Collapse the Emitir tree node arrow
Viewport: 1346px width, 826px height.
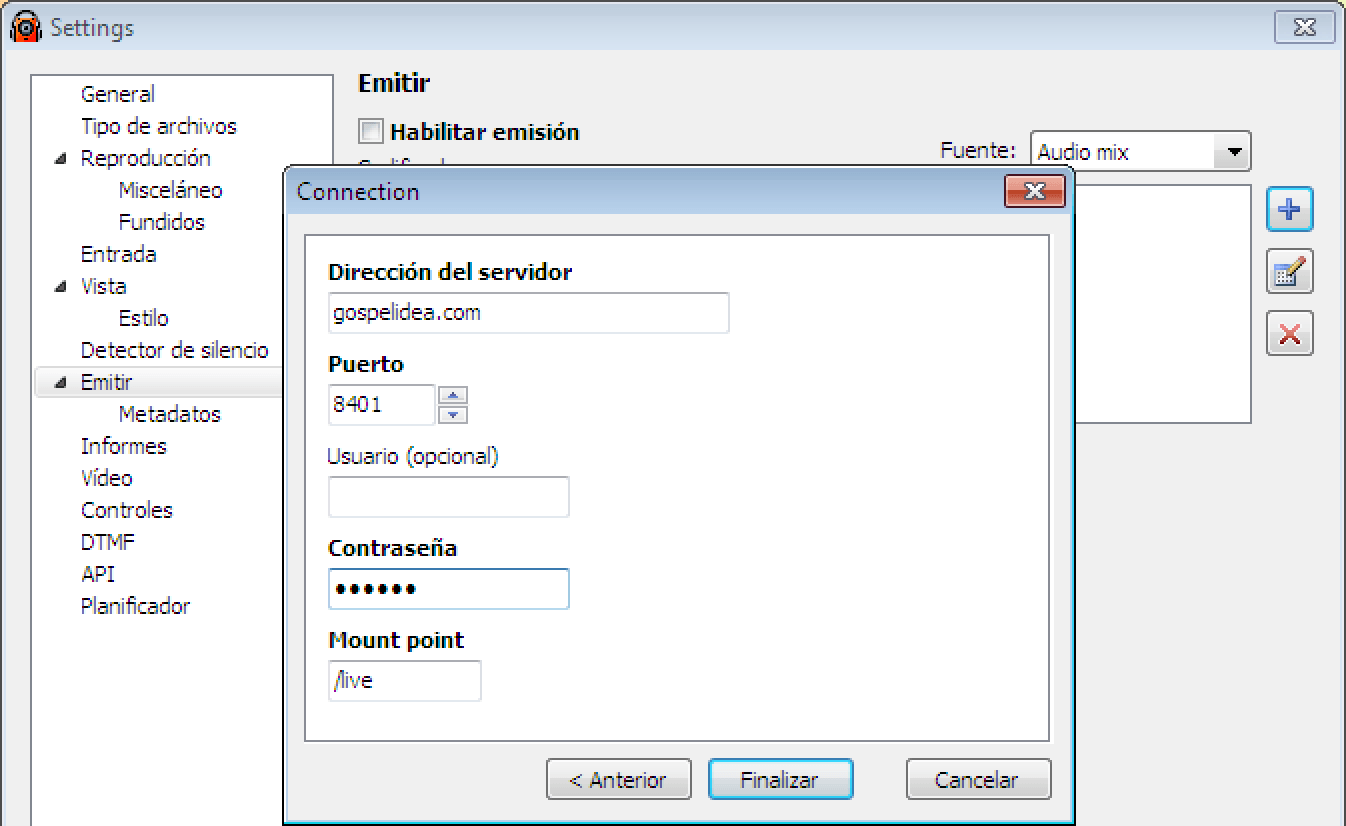(62, 383)
